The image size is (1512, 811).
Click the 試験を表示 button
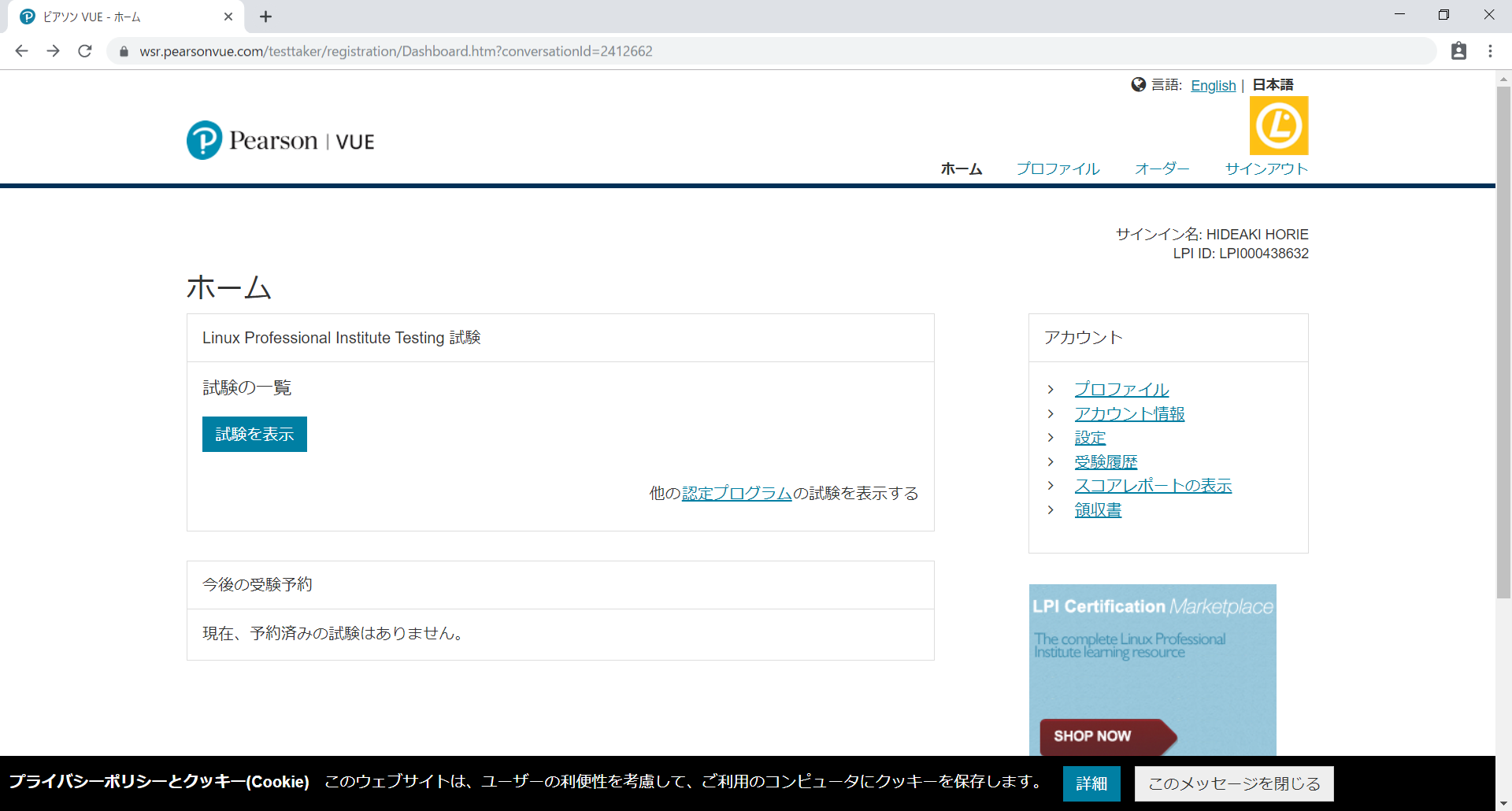pyautogui.click(x=254, y=434)
